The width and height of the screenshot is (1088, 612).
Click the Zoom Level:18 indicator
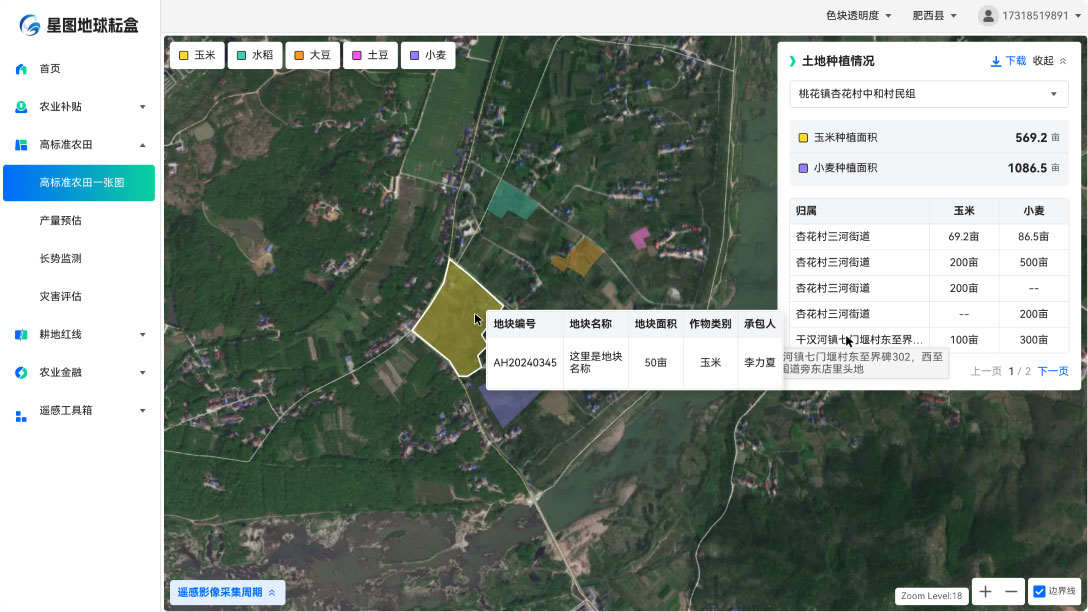coord(931,595)
